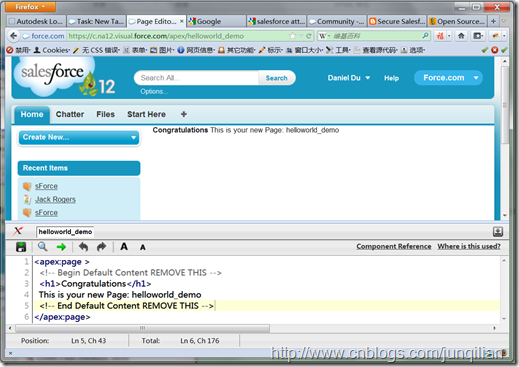Switch to the Home tab

(32, 114)
